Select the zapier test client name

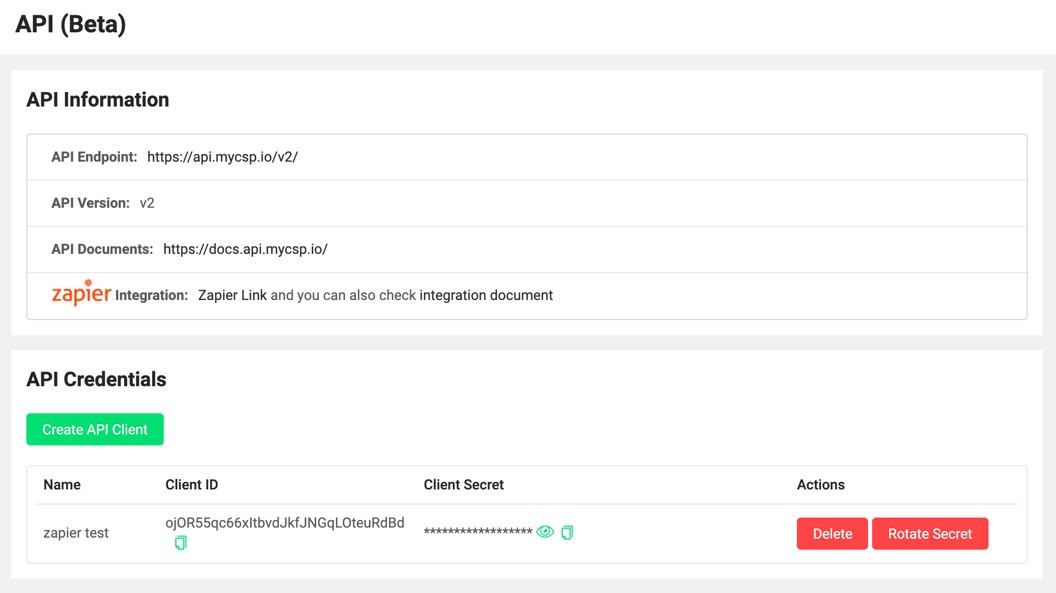pos(76,533)
